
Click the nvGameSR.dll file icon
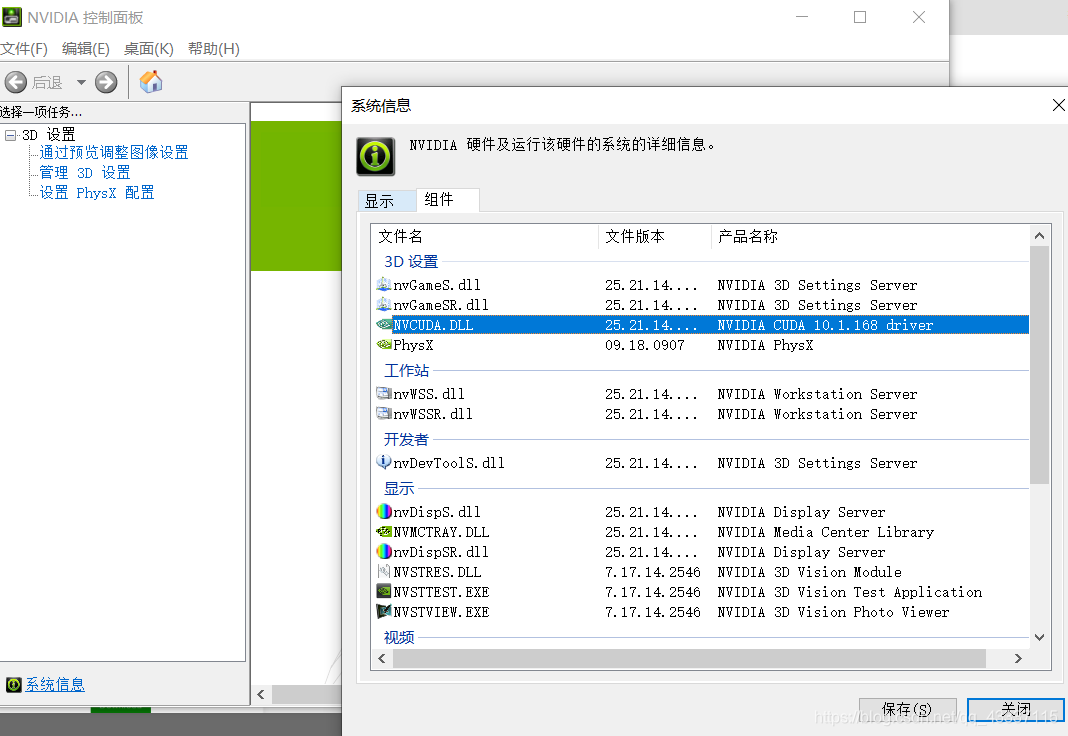coord(384,304)
